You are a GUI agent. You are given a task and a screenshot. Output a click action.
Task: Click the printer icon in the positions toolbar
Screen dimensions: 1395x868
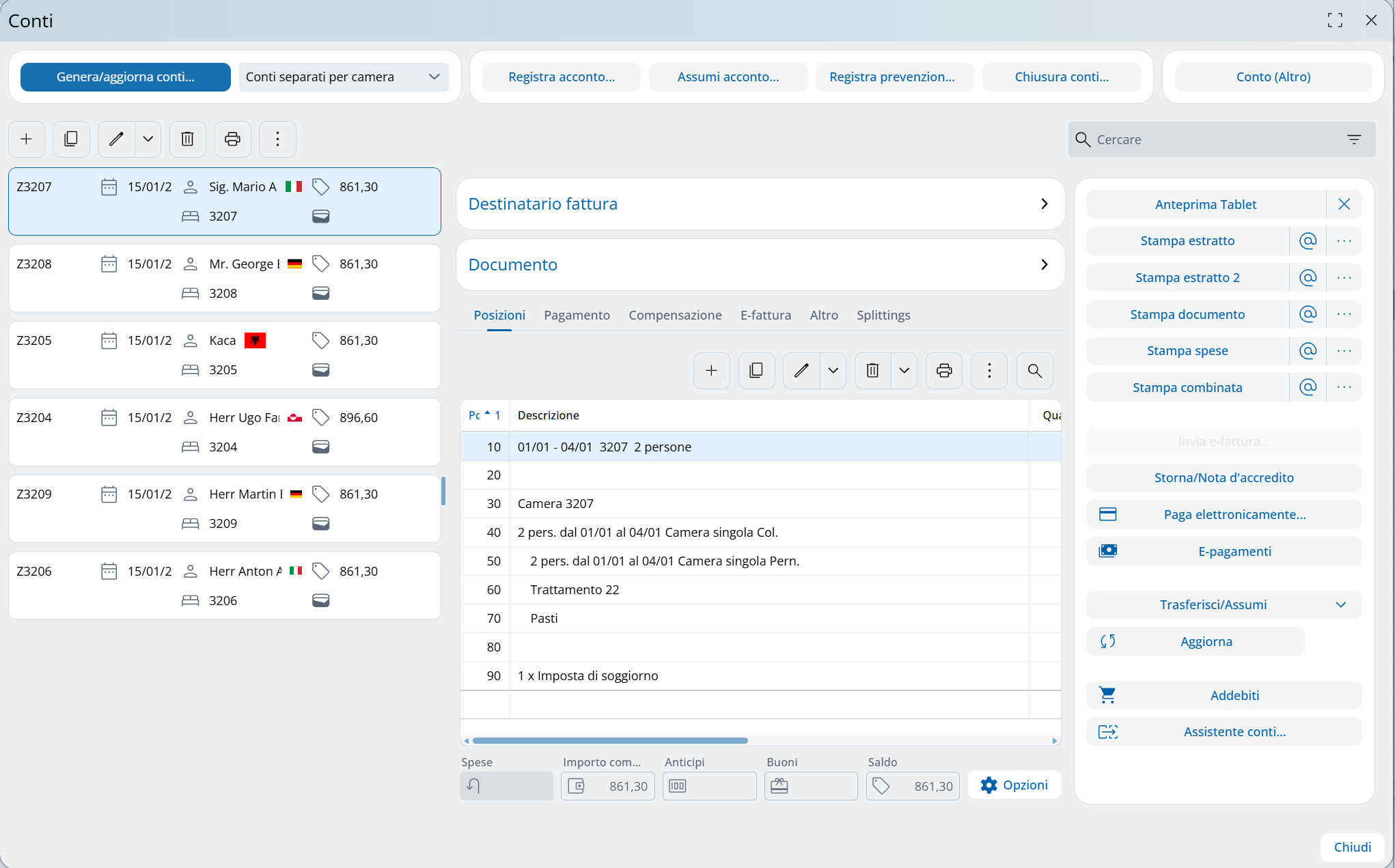coord(944,371)
